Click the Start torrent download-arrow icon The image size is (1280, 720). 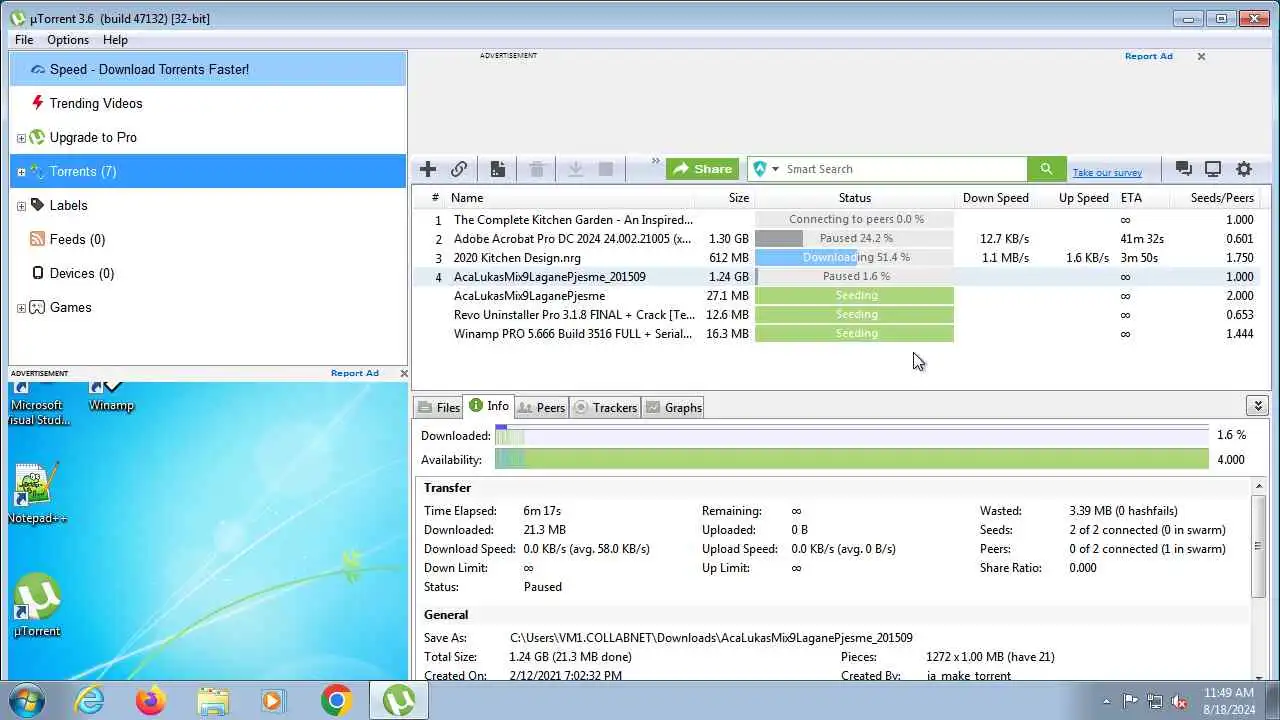pyautogui.click(x=575, y=169)
